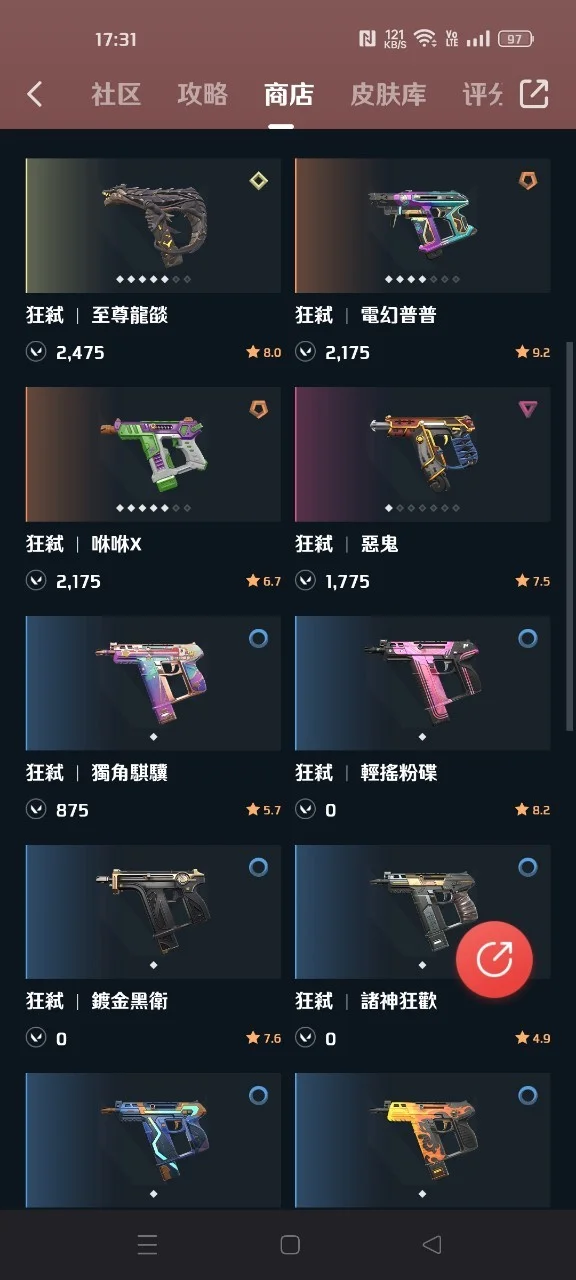576x1280 pixels.
Task: Open the 鍍金黑衛 skin thumbnail
Action: pyautogui.click(x=153, y=912)
